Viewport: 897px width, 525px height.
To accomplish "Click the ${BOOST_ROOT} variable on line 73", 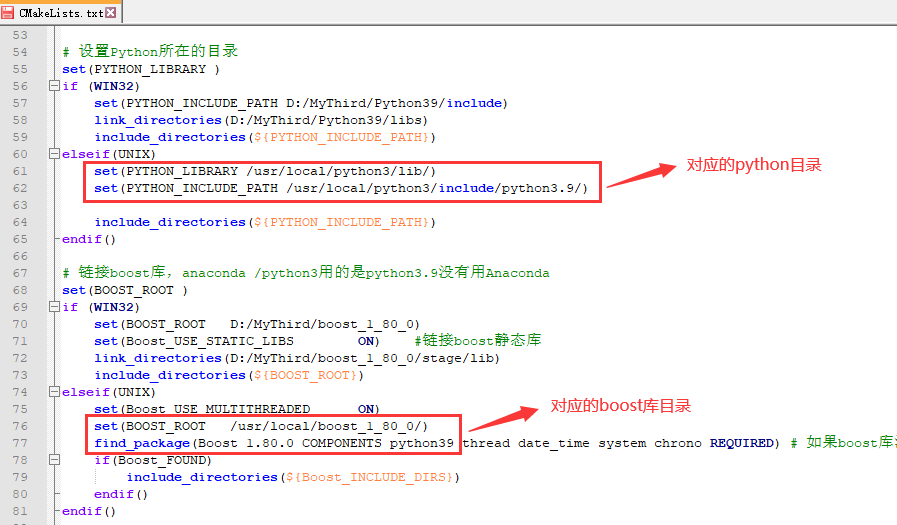I will tap(305, 375).
